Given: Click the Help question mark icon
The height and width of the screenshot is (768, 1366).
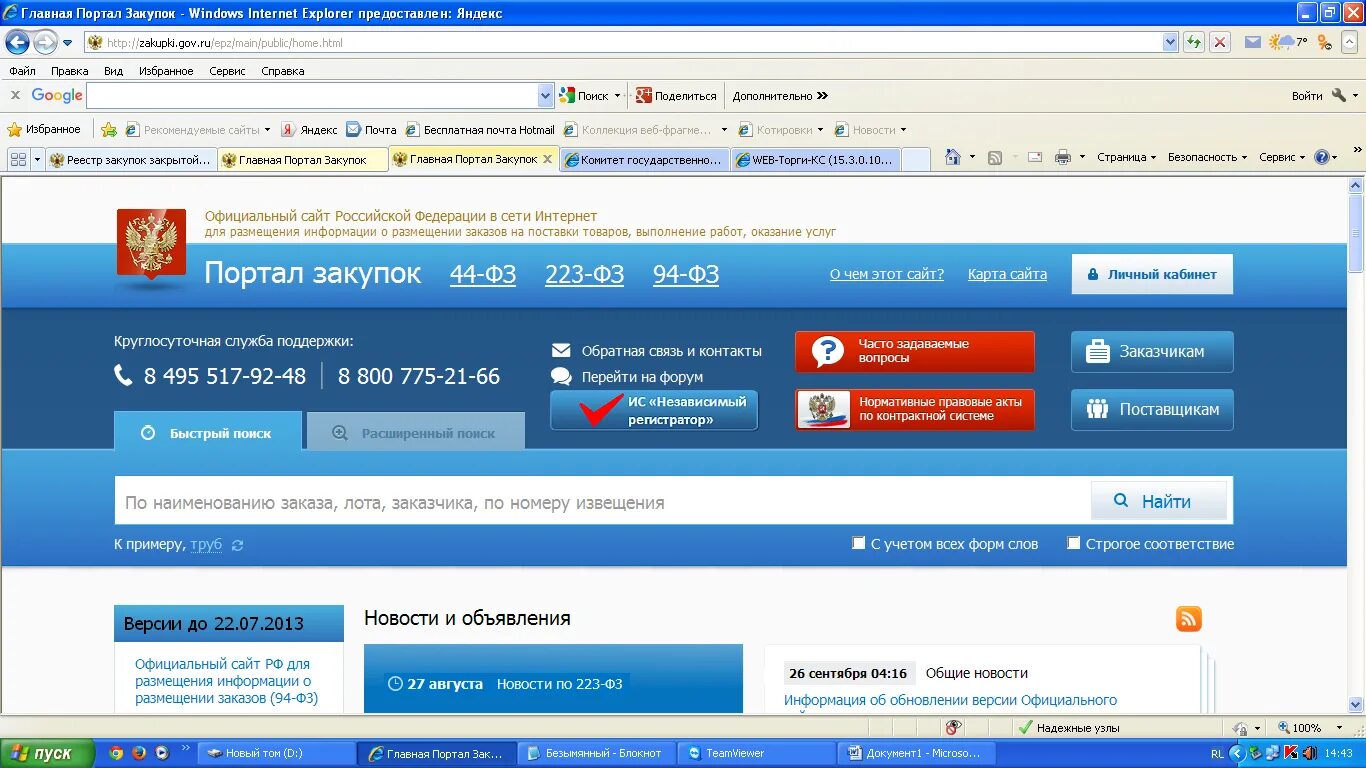Looking at the screenshot, I should (1322, 157).
